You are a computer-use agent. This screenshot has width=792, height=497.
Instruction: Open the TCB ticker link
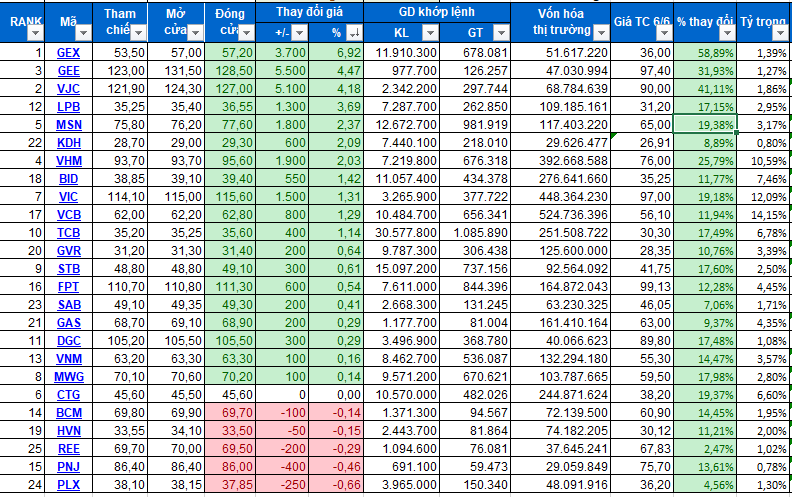68,233
